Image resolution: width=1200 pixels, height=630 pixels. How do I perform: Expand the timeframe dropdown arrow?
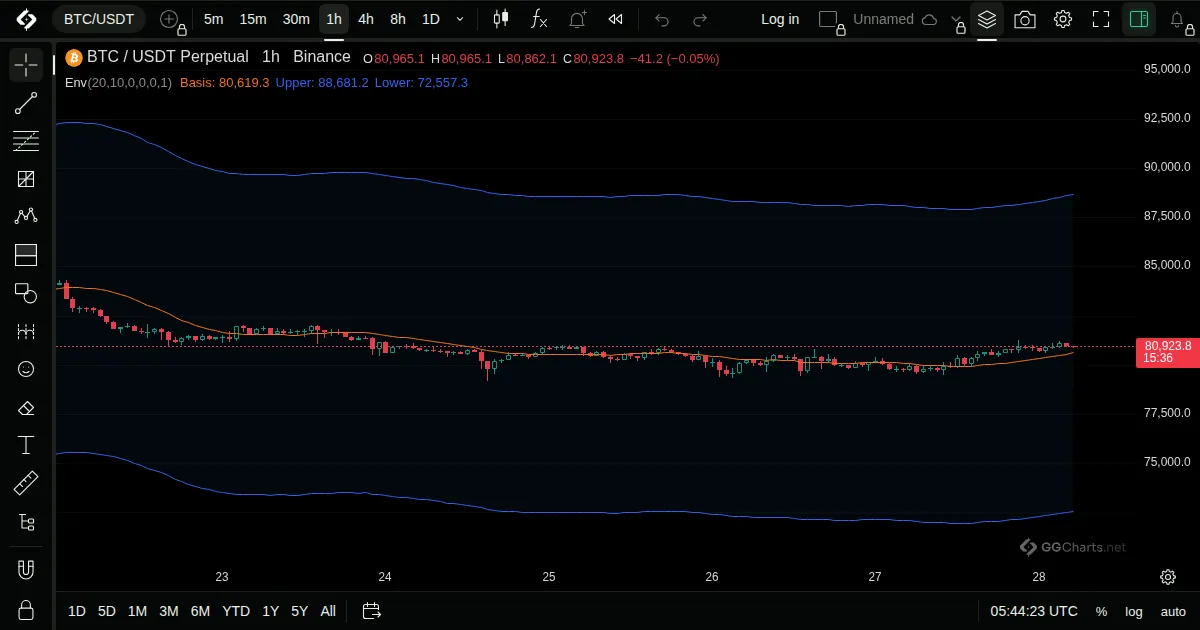[460, 19]
